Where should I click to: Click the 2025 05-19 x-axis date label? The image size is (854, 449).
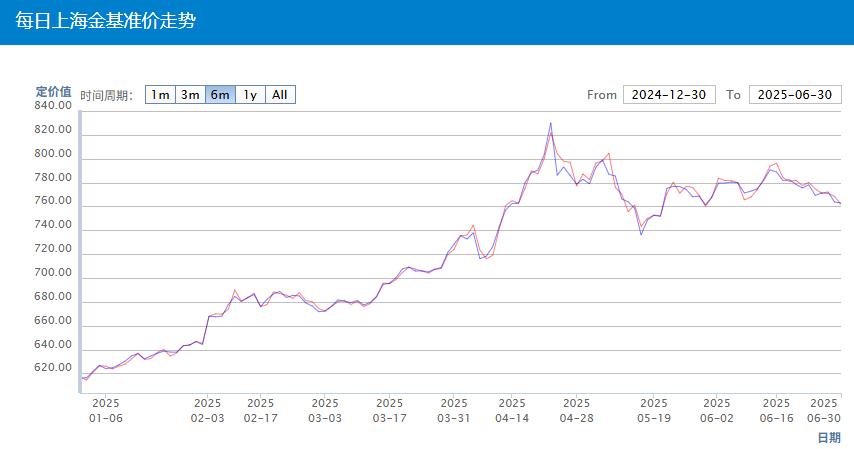pos(654,411)
